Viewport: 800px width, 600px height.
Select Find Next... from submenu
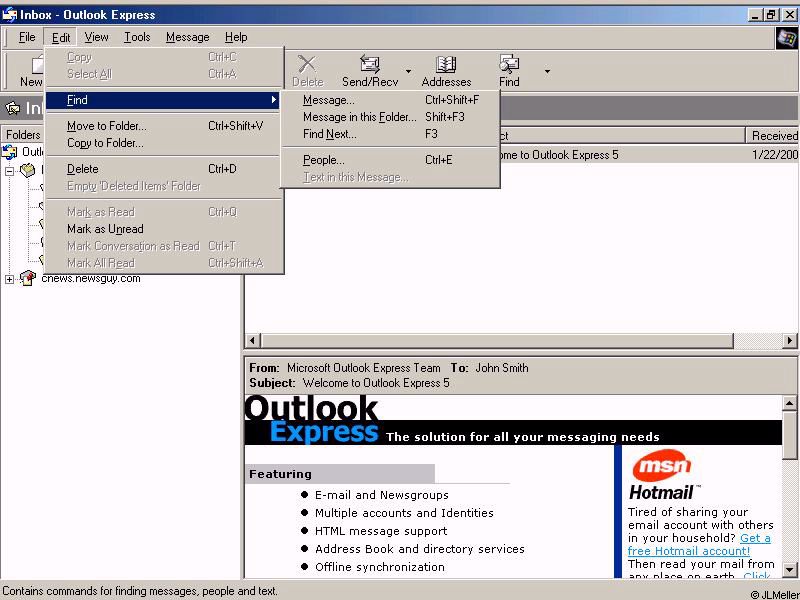coord(391,134)
